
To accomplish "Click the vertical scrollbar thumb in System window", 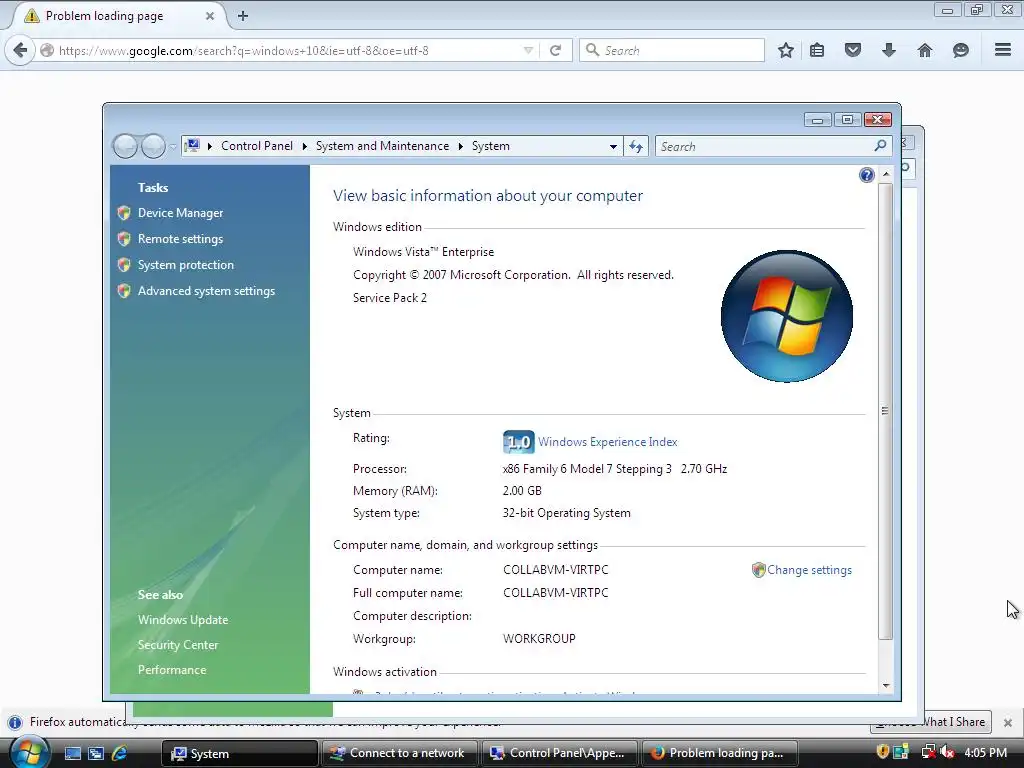I will coord(886,411).
